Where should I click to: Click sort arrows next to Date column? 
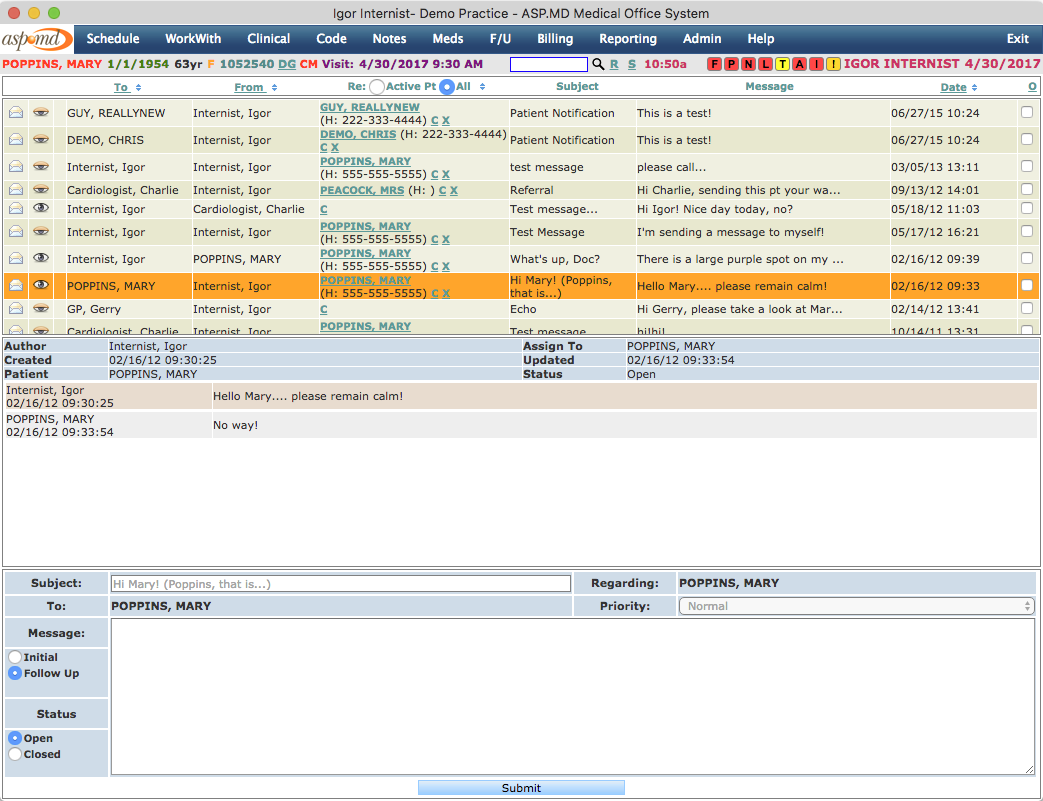click(x=974, y=87)
